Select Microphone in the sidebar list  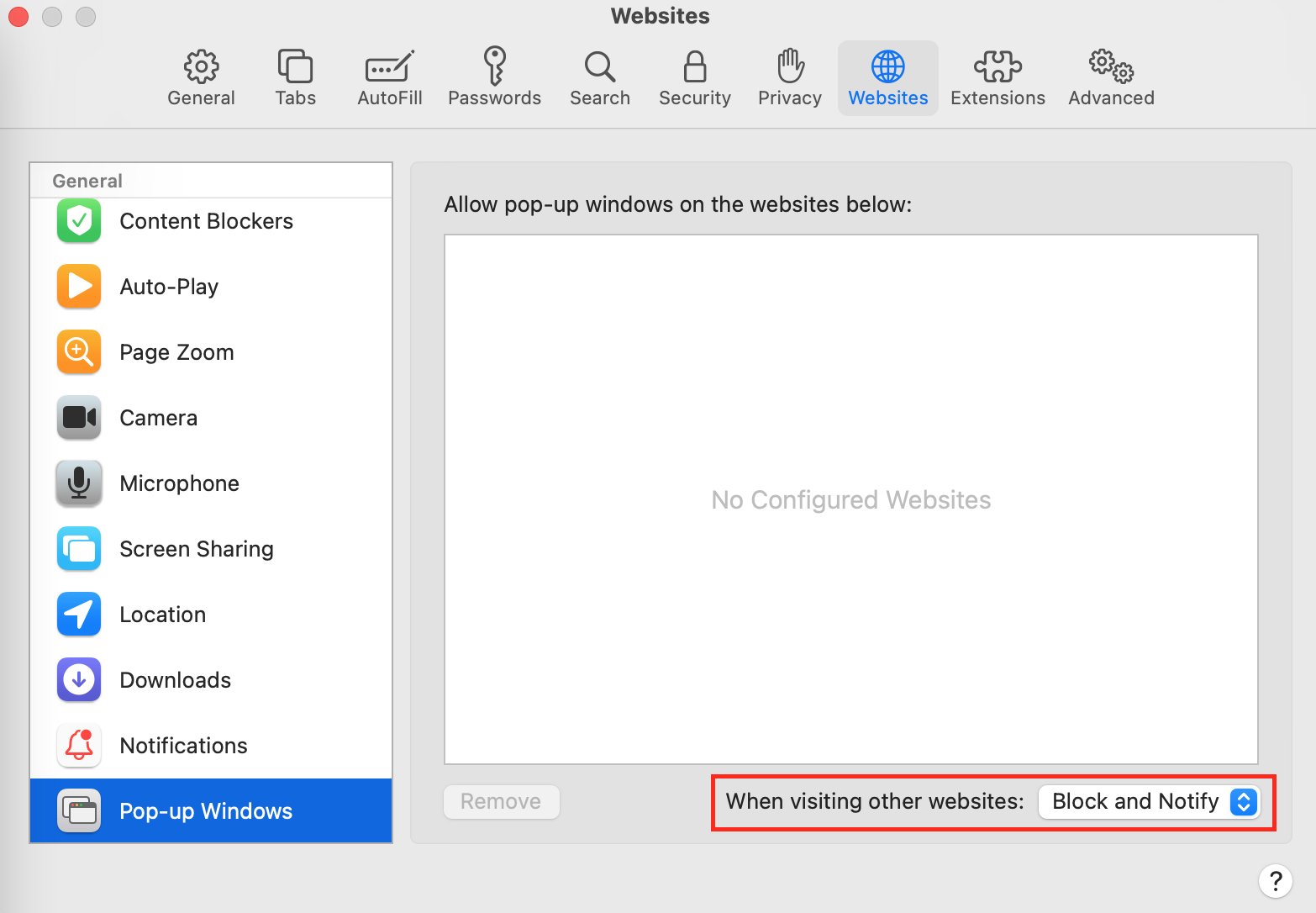[211, 483]
